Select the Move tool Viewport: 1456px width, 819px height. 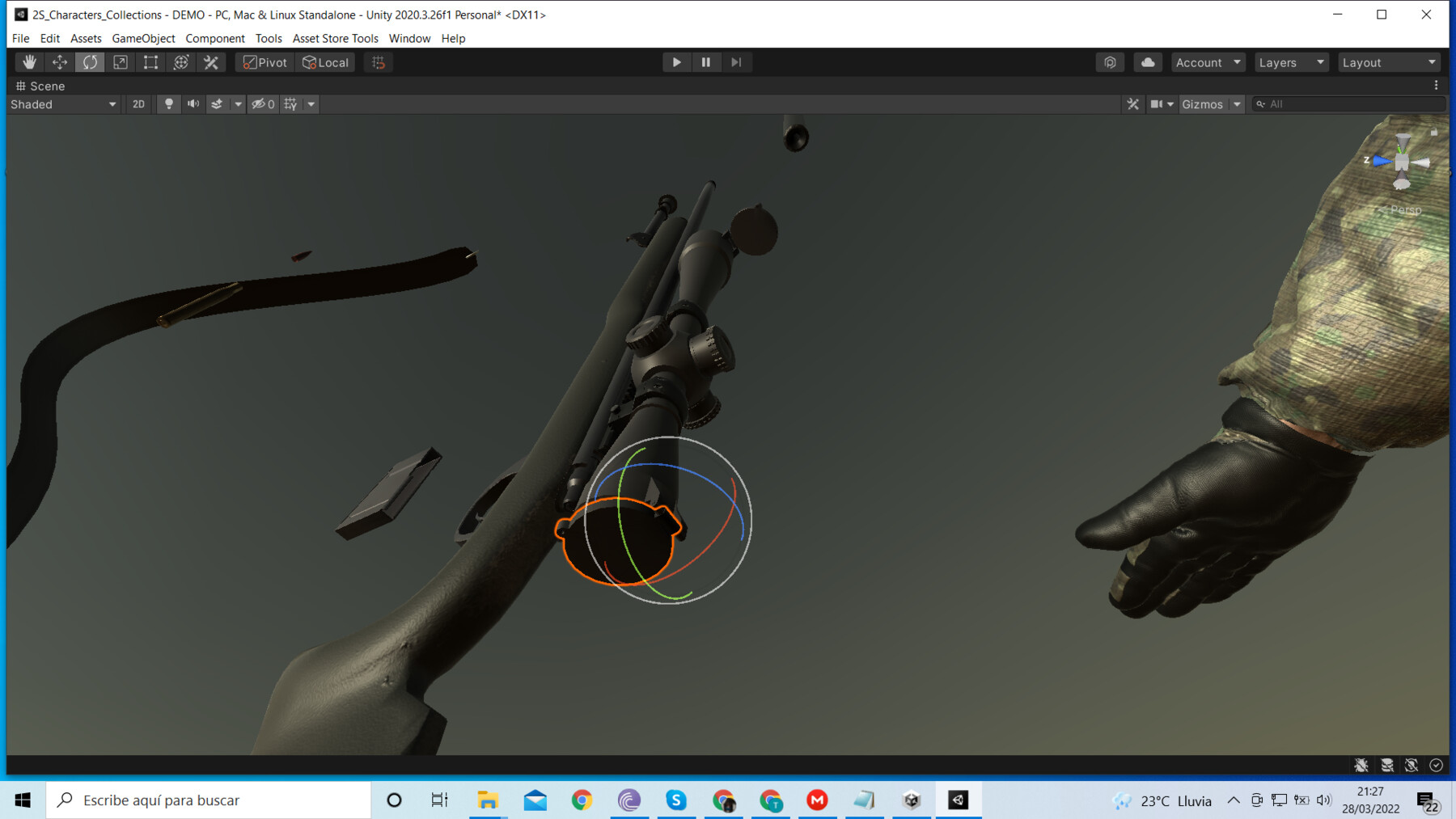pyautogui.click(x=60, y=62)
